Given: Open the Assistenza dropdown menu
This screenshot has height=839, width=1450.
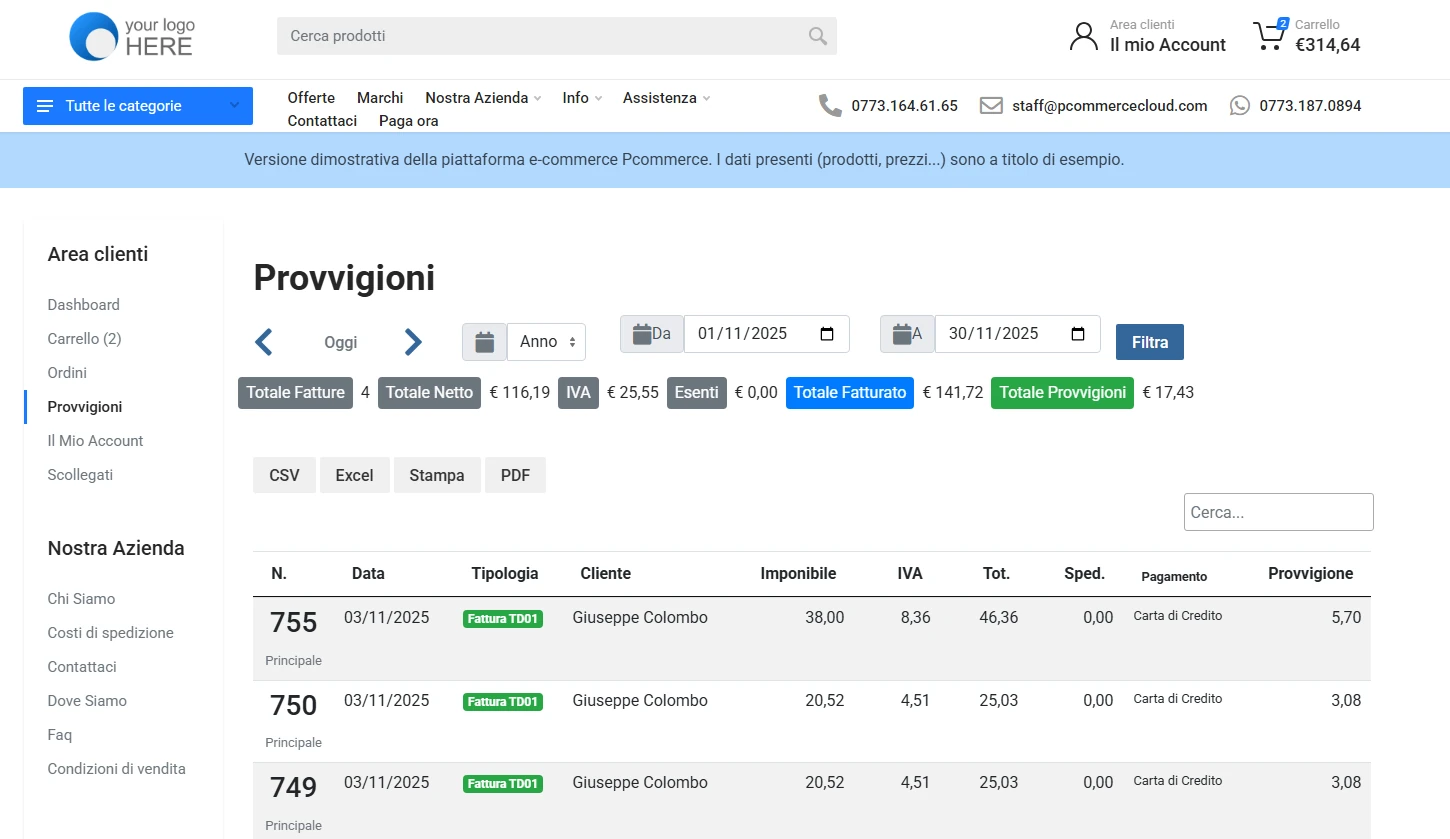Looking at the screenshot, I should [x=666, y=98].
